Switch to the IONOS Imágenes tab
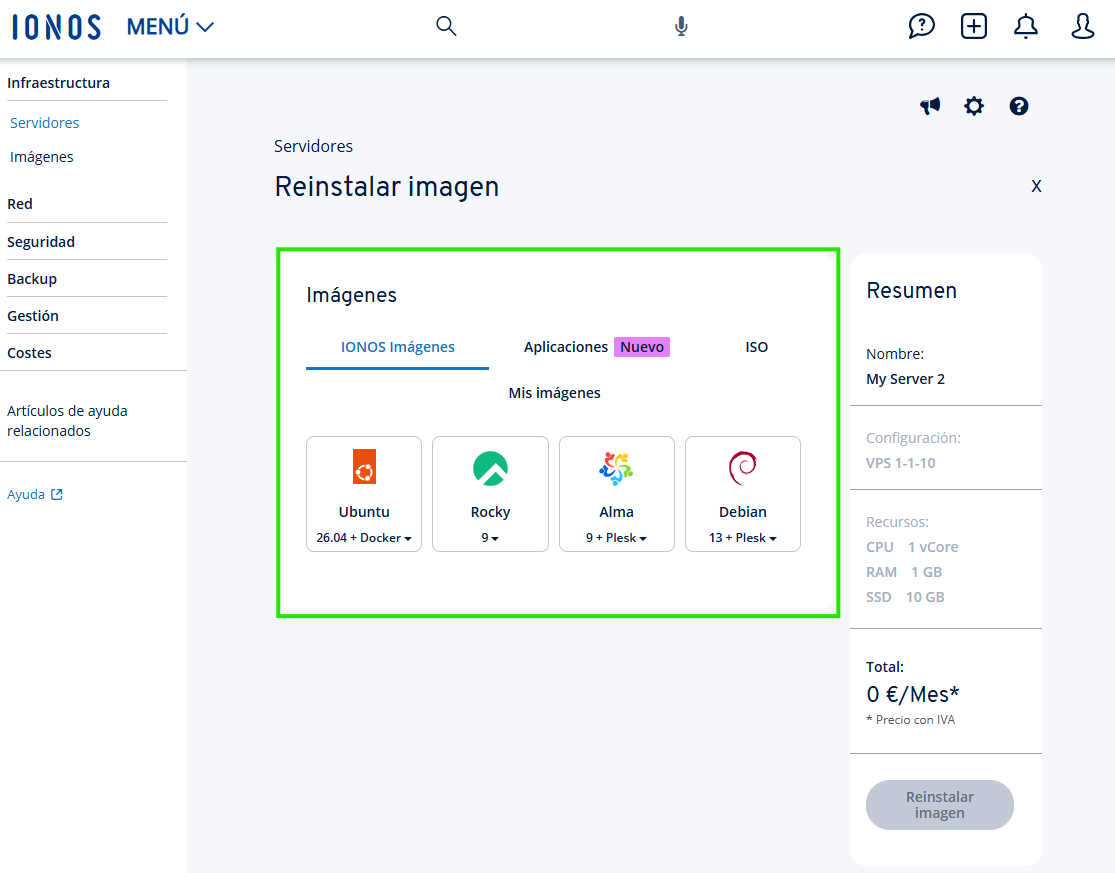Viewport: 1115px width, 873px height. [398, 347]
